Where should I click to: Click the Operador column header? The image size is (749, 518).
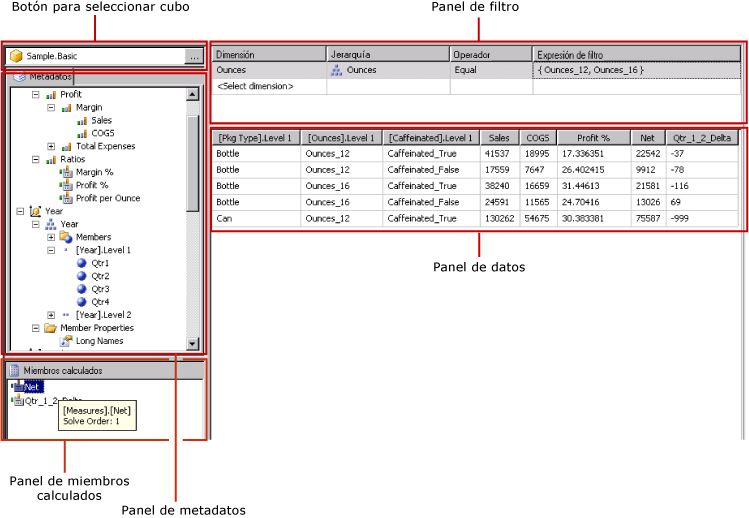tap(491, 54)
